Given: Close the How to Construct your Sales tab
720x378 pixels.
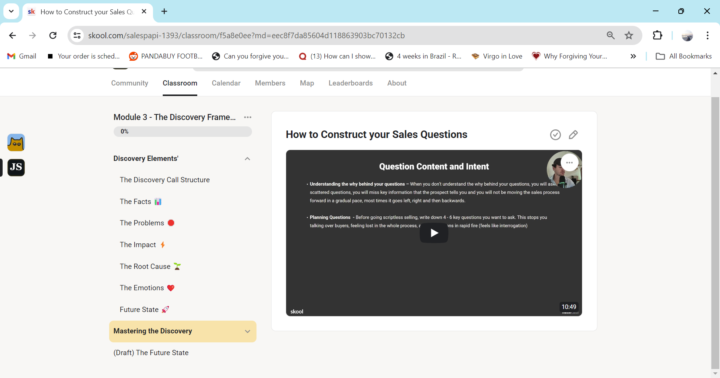Looking at the screenshot, I should [144, 11].
